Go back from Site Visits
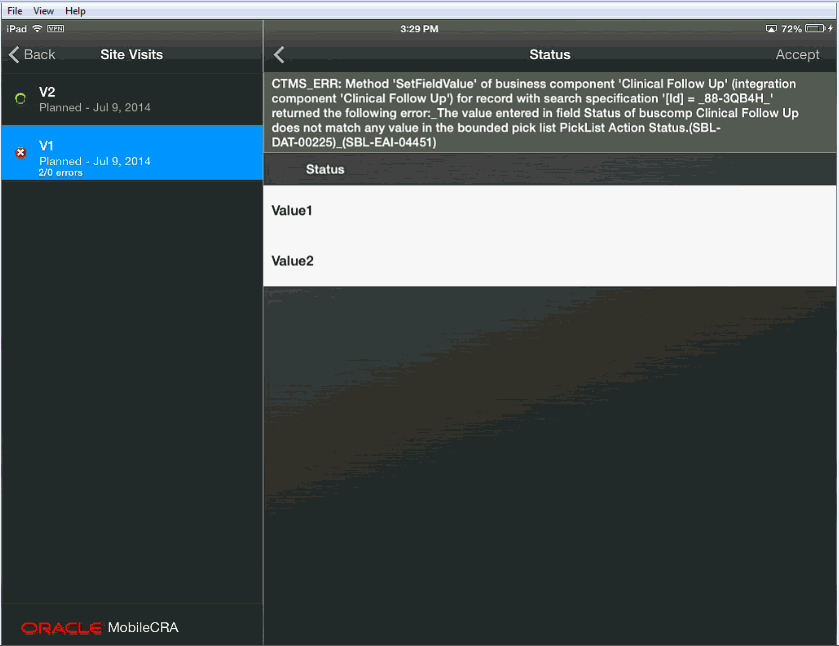 32,55
